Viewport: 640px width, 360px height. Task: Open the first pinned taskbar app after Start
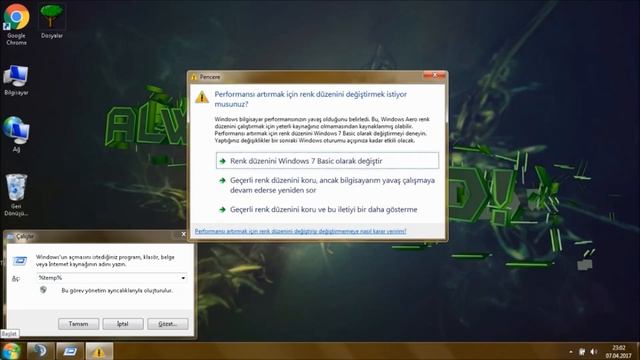(40, 351)
